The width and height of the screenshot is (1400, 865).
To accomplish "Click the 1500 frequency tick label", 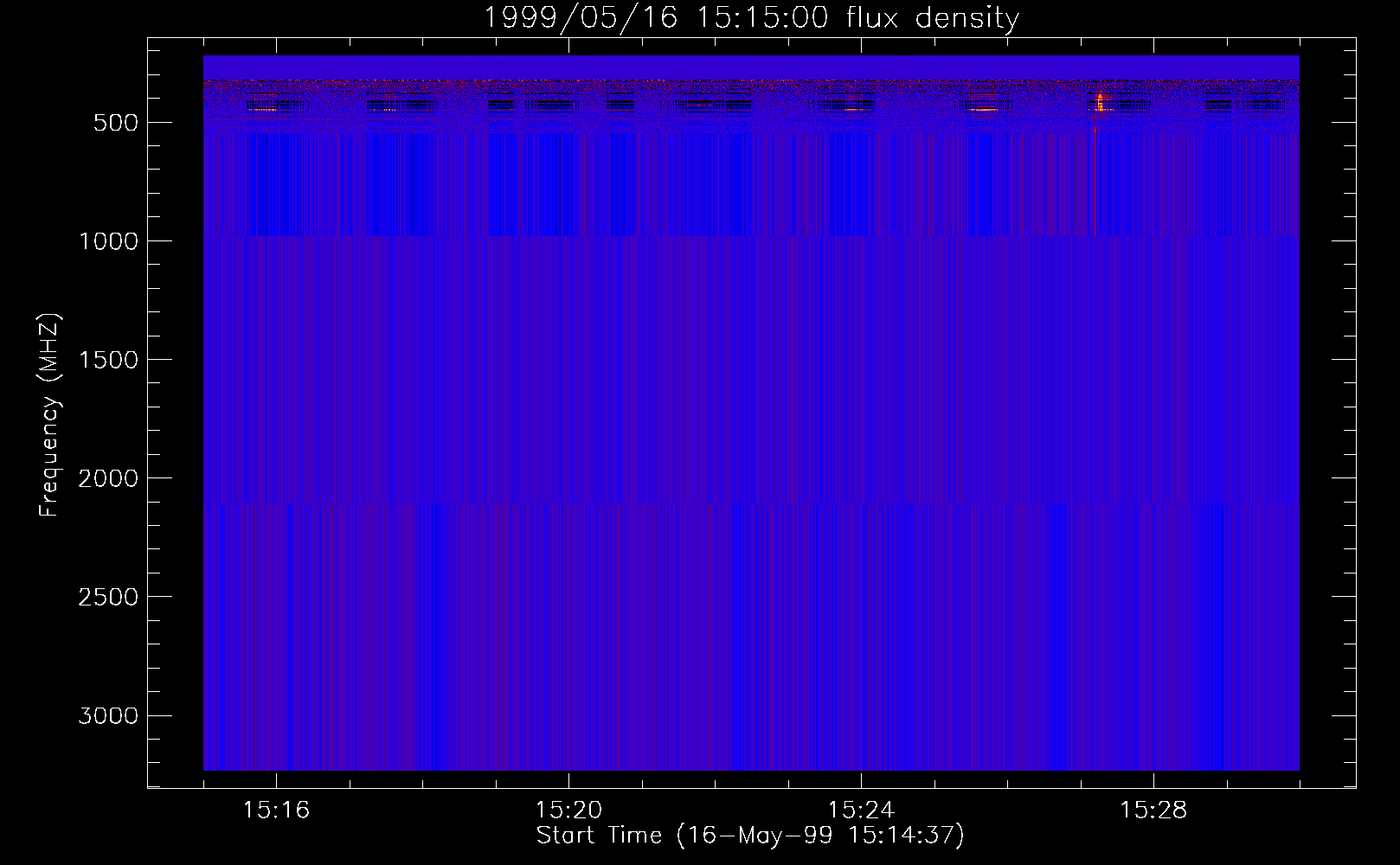I will [108, 360].
